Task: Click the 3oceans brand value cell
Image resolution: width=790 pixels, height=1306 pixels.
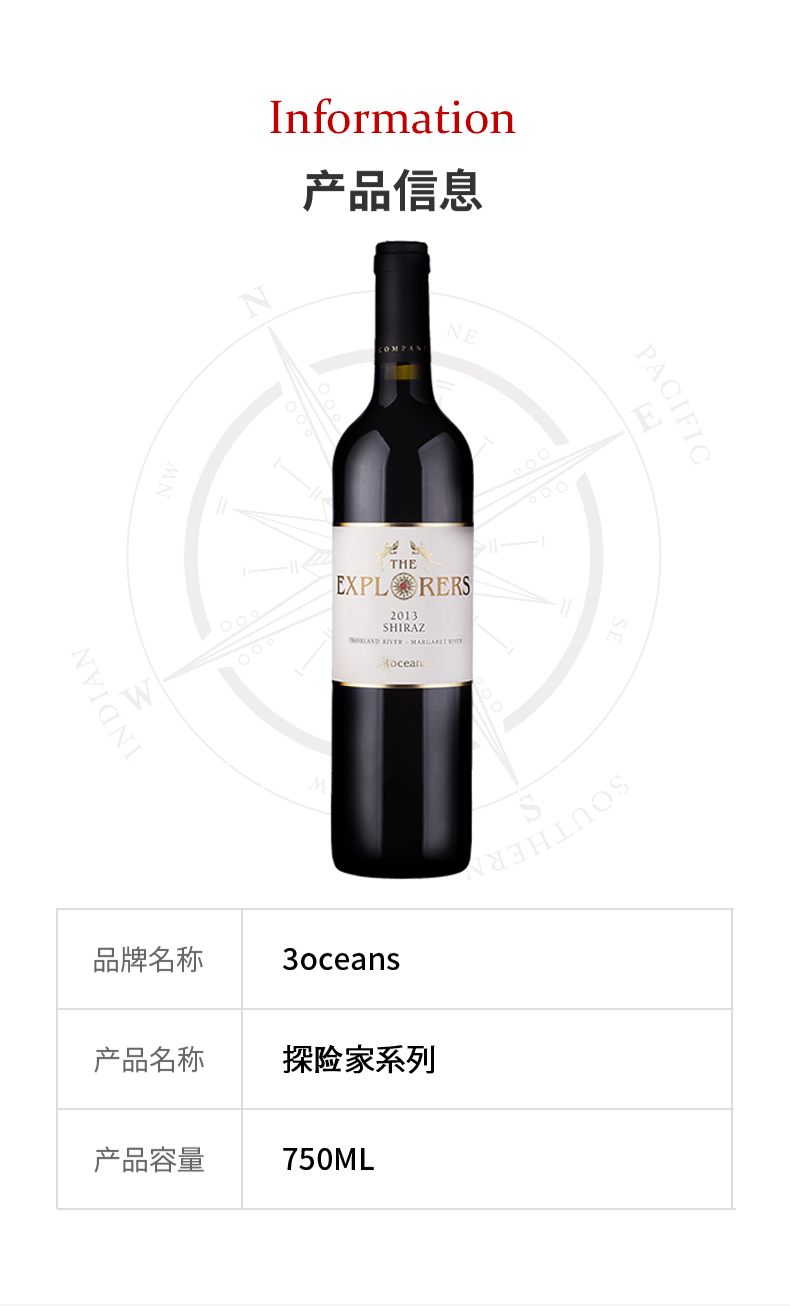Action: pyautogui.click(x=487, y=960)
